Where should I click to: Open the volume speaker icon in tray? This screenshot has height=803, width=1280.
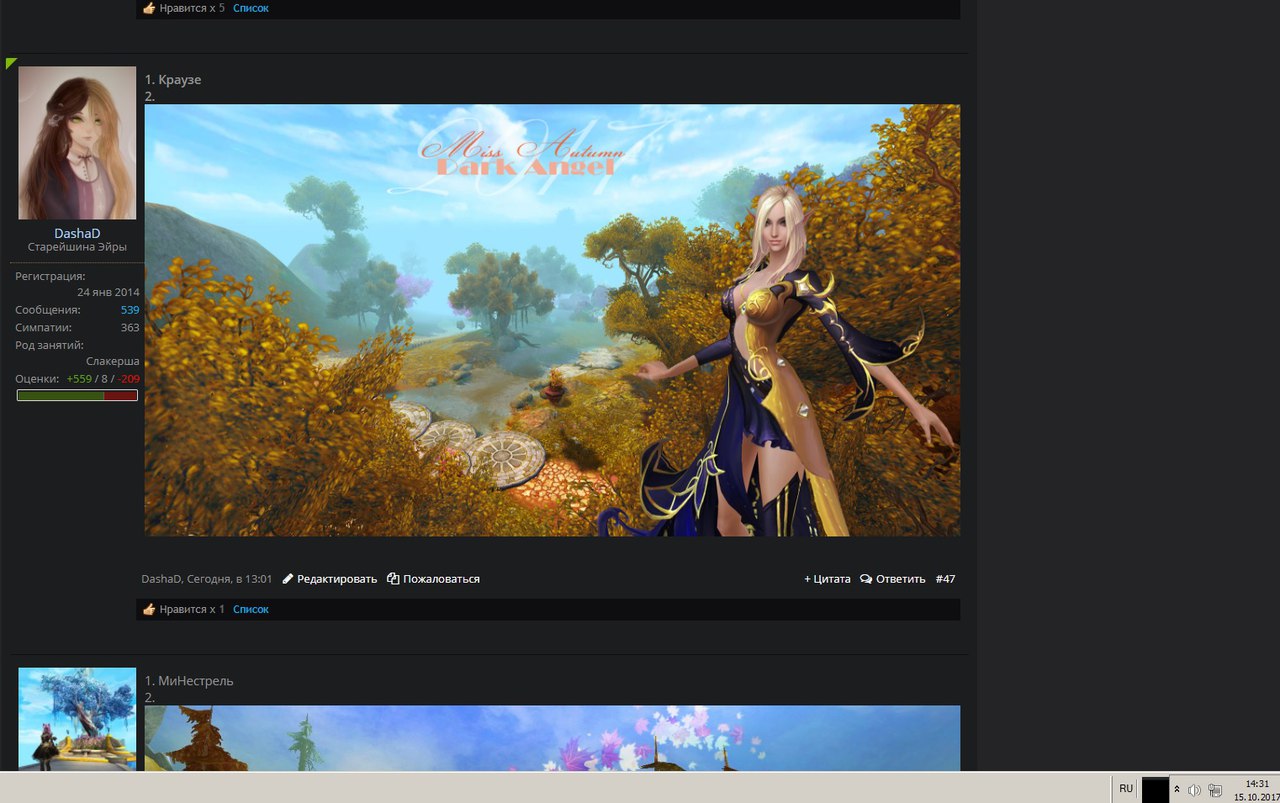tap(1194, 790)
